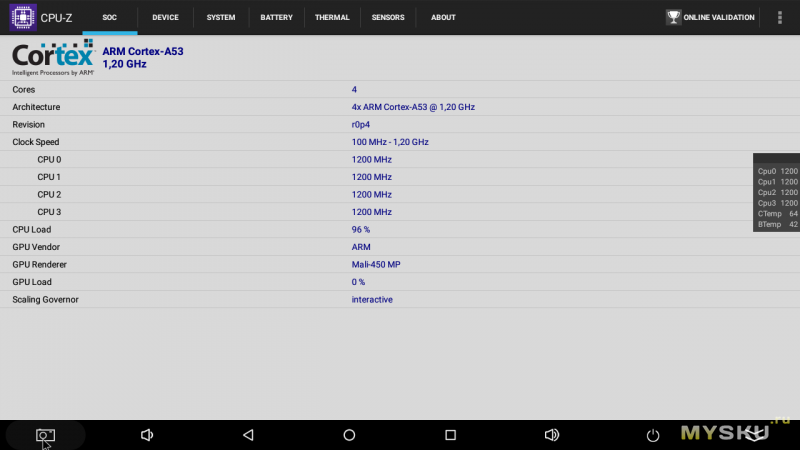Click the CTemp 64 overlay reading
This screenshot has width=800, height=450.
778,214
